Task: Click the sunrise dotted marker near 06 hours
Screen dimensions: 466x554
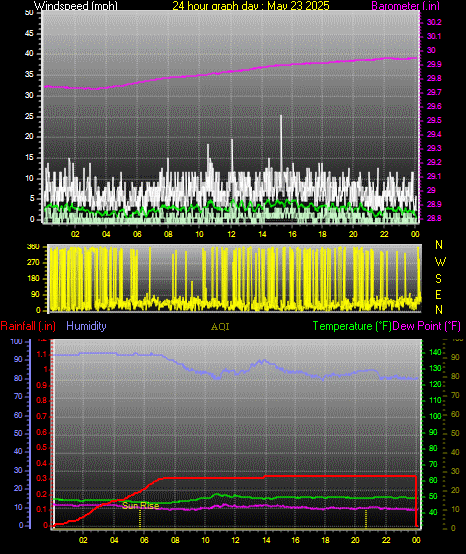Action: click(140, 519)
